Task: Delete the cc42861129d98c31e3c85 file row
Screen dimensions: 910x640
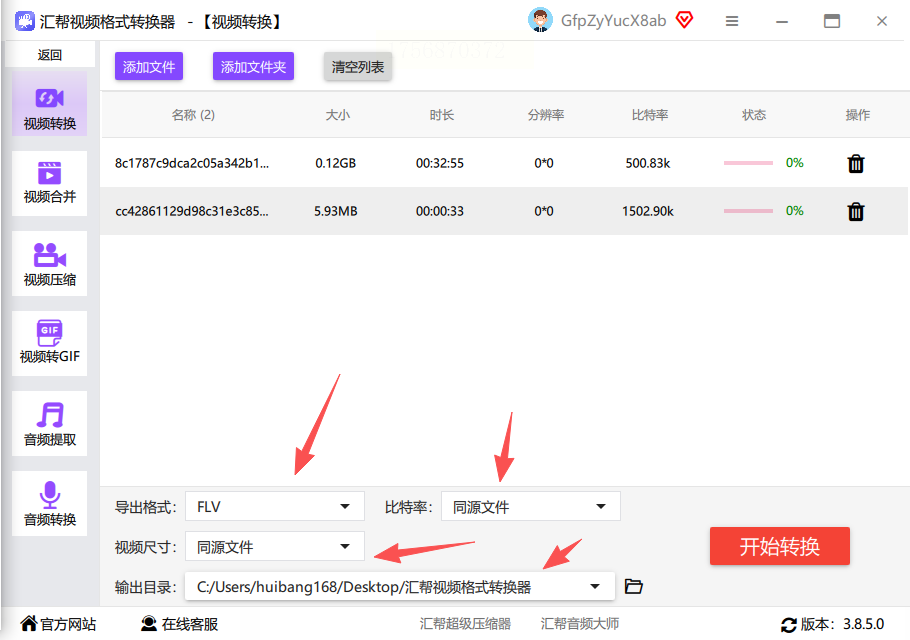Action: [856, 211]
